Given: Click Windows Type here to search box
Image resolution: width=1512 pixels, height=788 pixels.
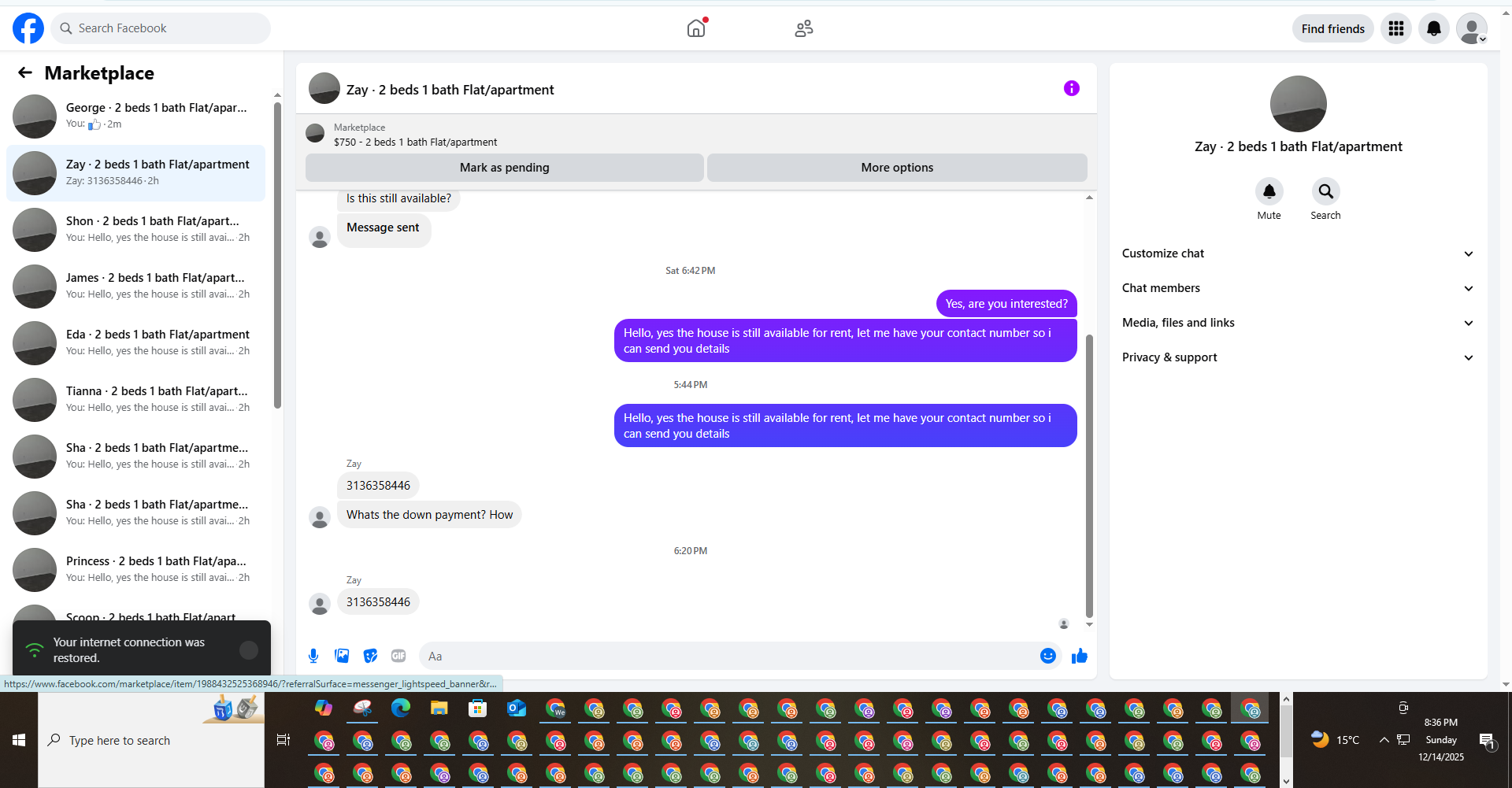Looking at the screenshot, I should click(x=151, y=740).
